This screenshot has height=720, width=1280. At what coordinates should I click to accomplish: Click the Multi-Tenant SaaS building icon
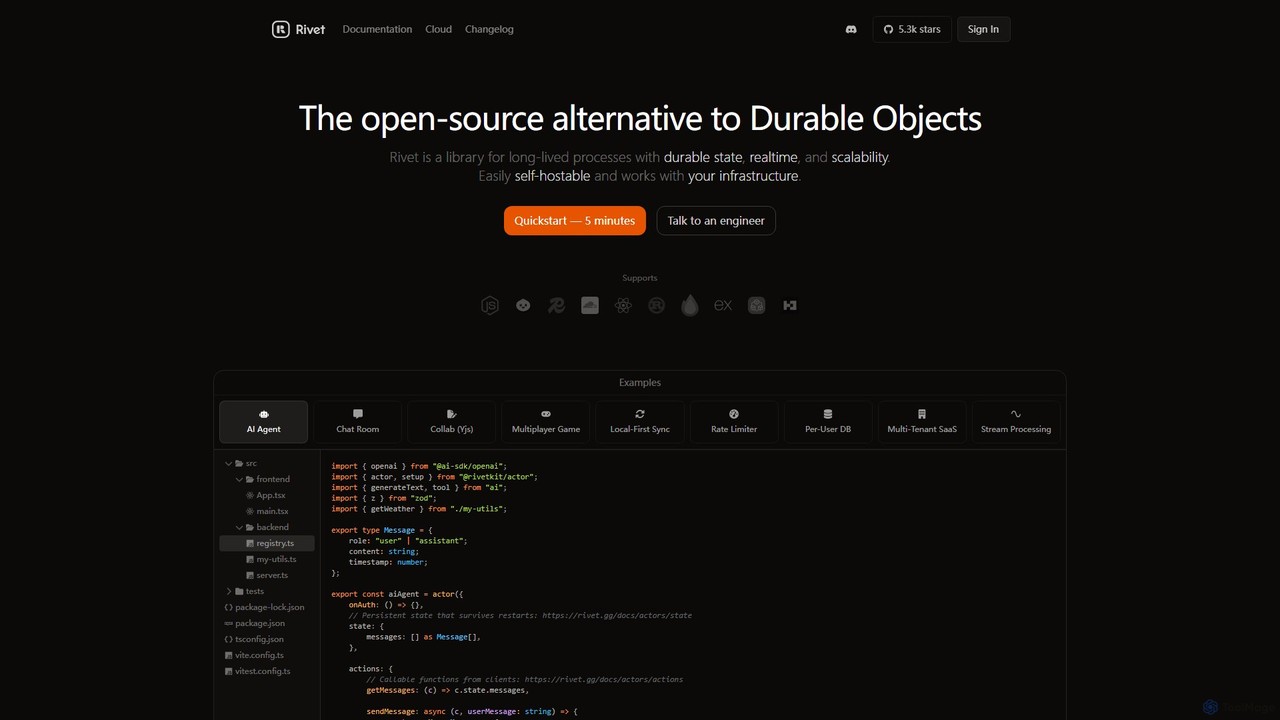point(922,413)
